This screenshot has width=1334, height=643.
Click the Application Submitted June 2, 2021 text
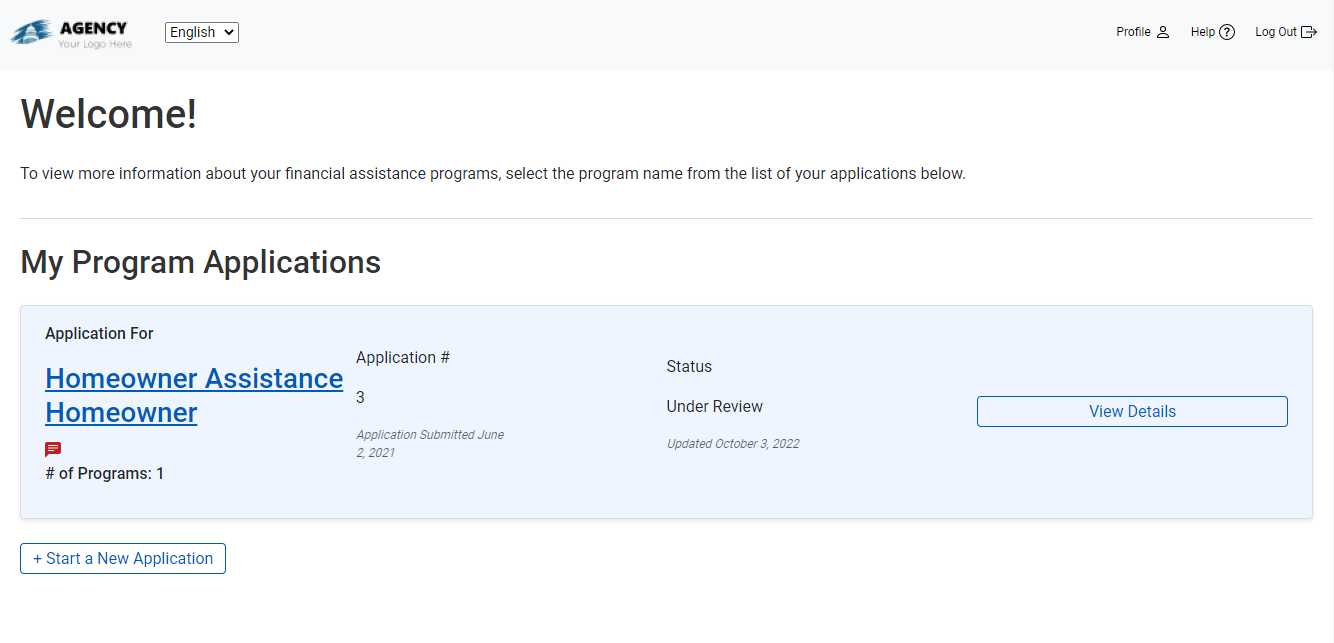click(430, 443)
